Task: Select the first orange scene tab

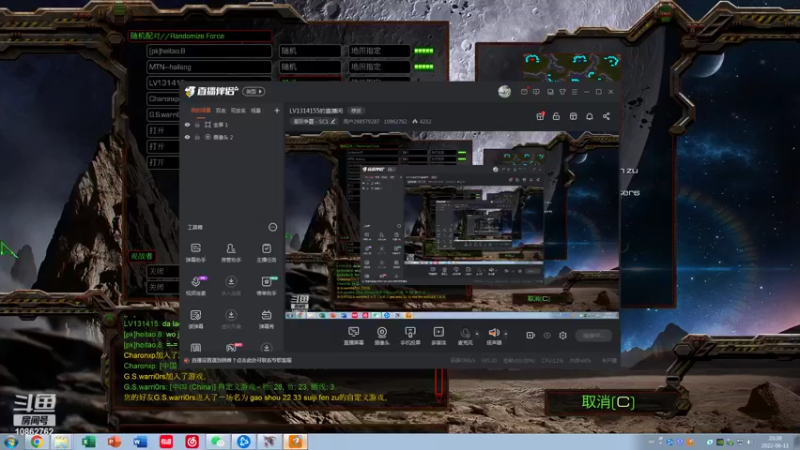Action: (201, 111)
